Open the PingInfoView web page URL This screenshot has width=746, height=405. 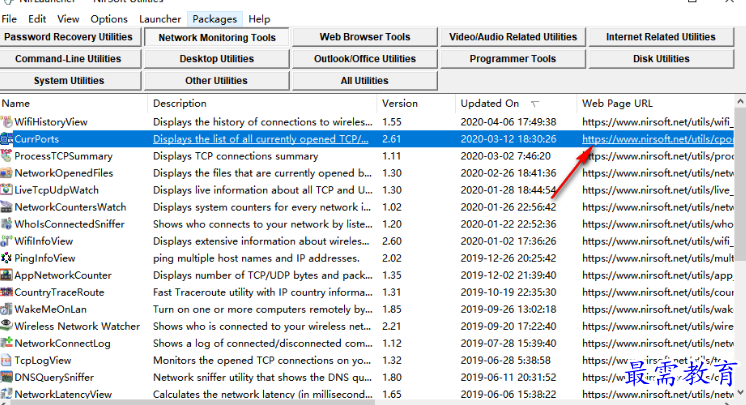pos(658,258)
